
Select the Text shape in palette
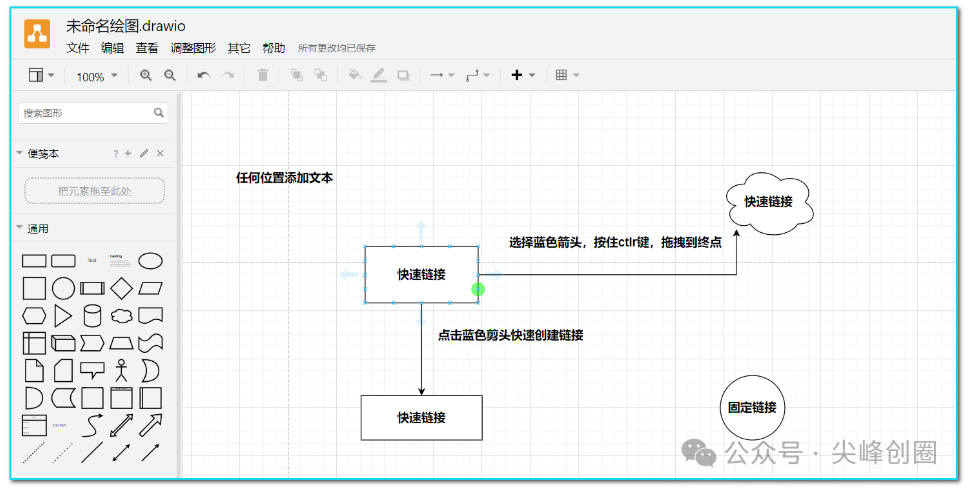[92, 261]
